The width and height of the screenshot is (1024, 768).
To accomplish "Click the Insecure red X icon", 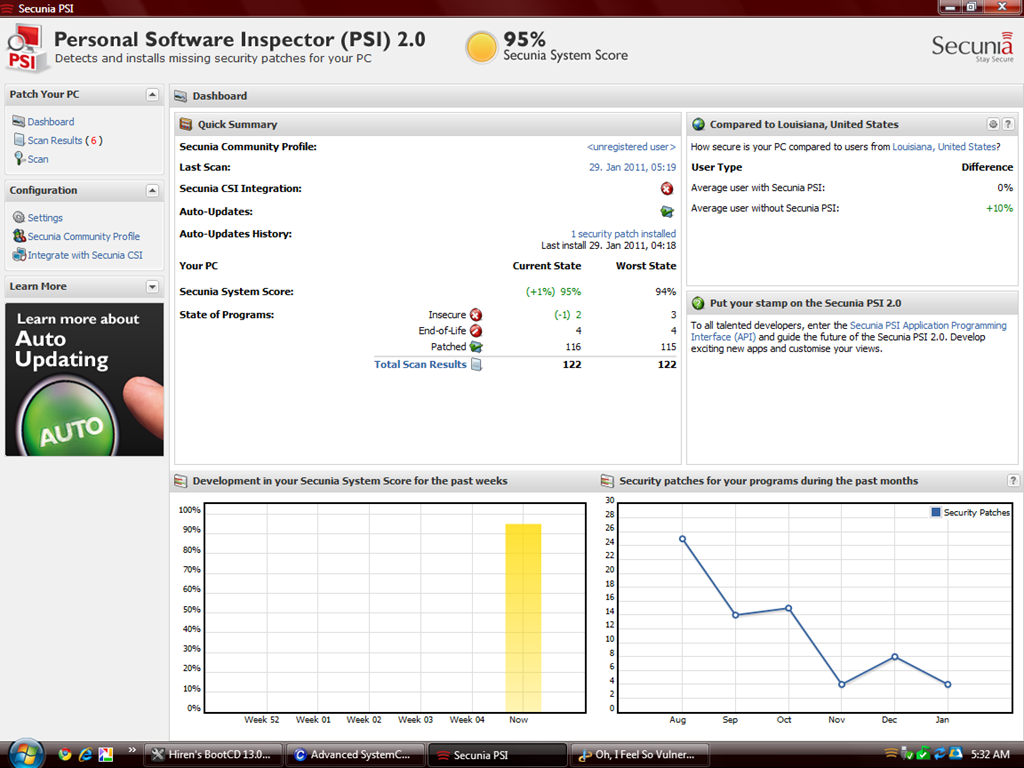I will point(476,315).
